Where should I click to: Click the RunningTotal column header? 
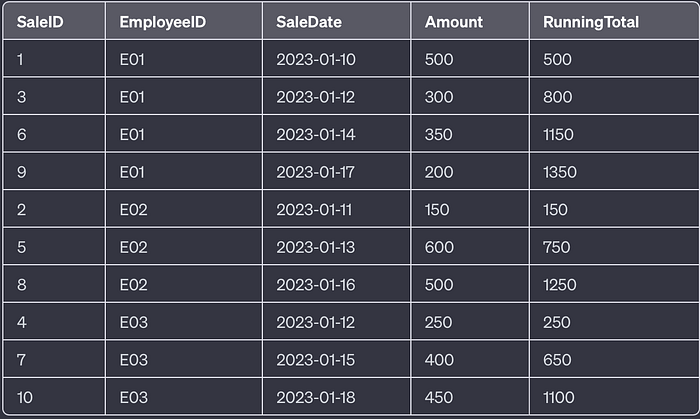[614, 21]
